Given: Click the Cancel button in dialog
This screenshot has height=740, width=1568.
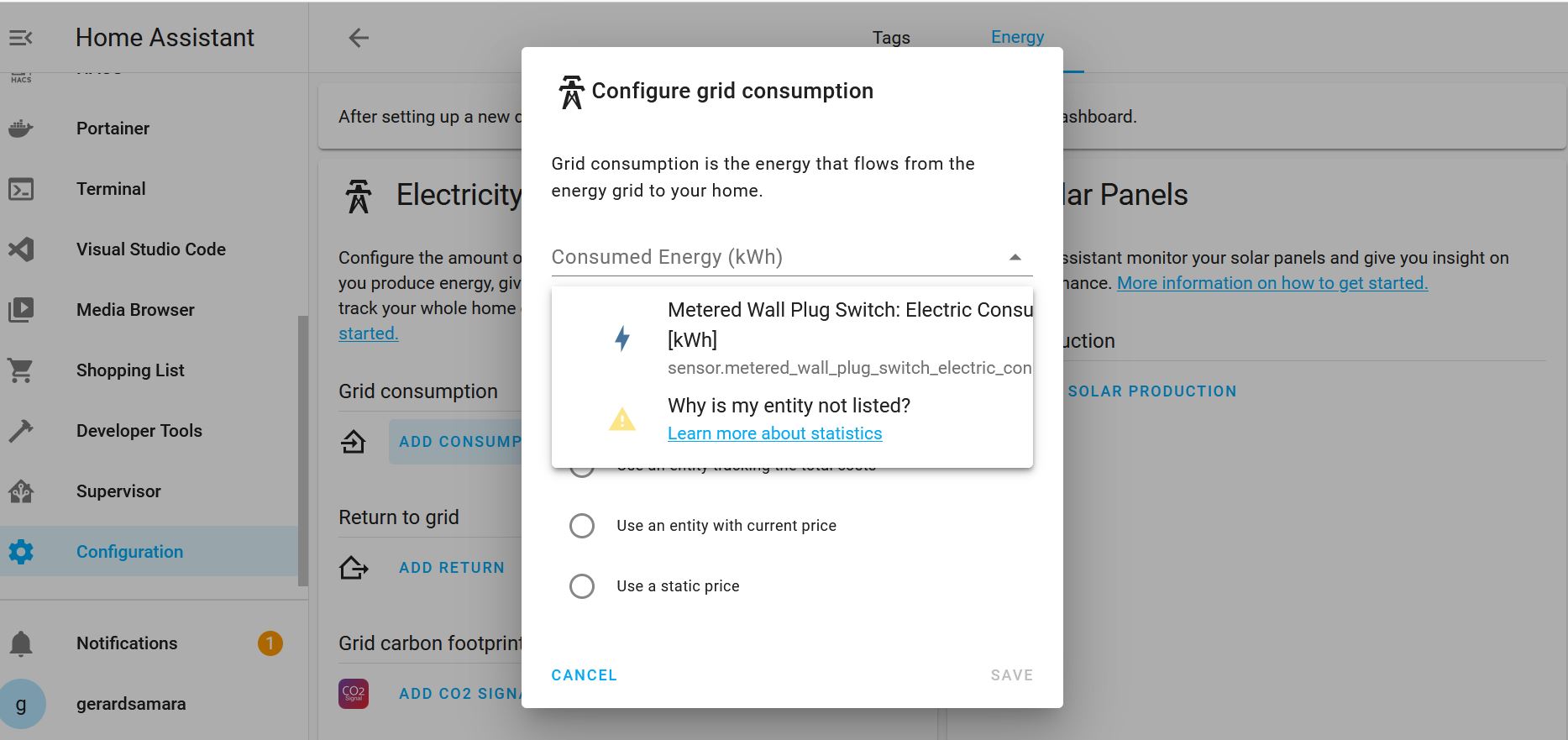Looking at the screenshot, I should 584,675.
